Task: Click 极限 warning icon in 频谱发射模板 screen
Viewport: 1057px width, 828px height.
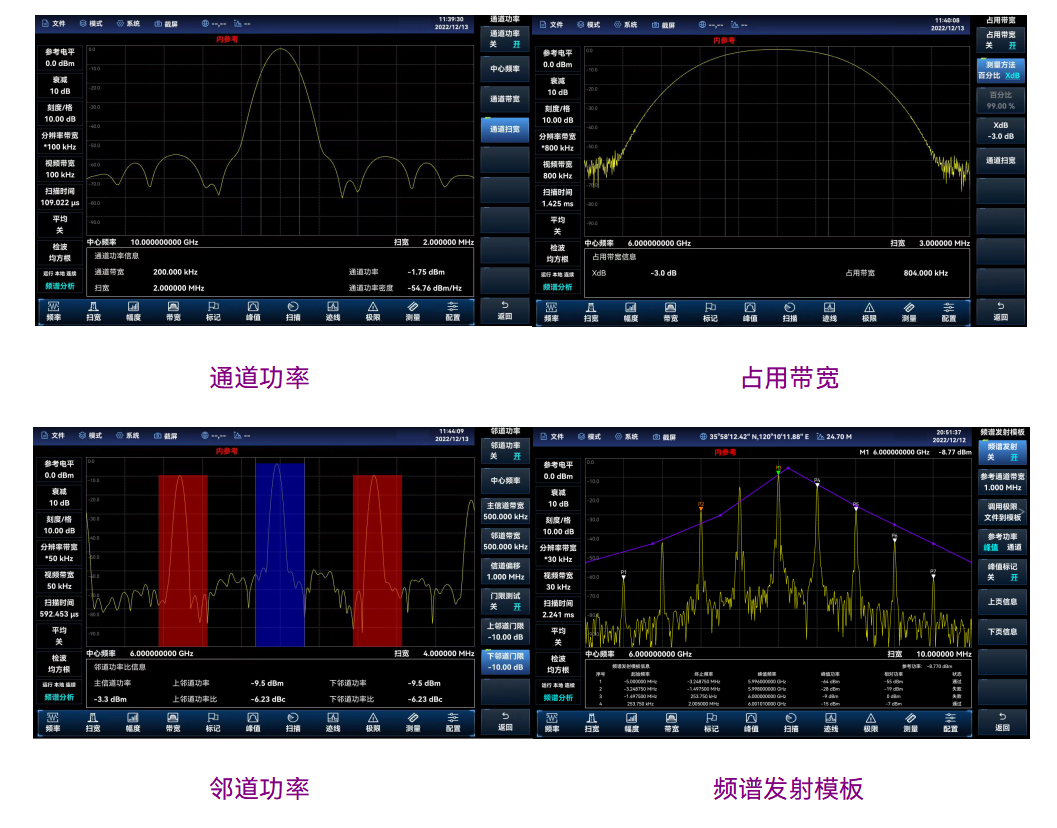Action: (870, 723)
